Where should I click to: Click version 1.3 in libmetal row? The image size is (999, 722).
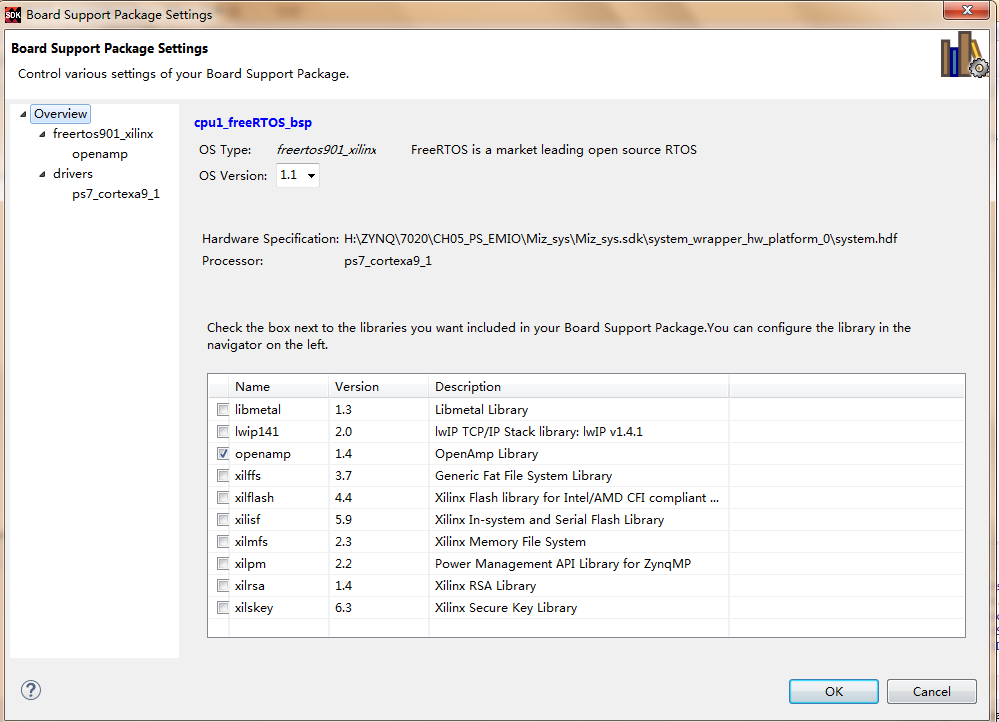pos(343,410)
